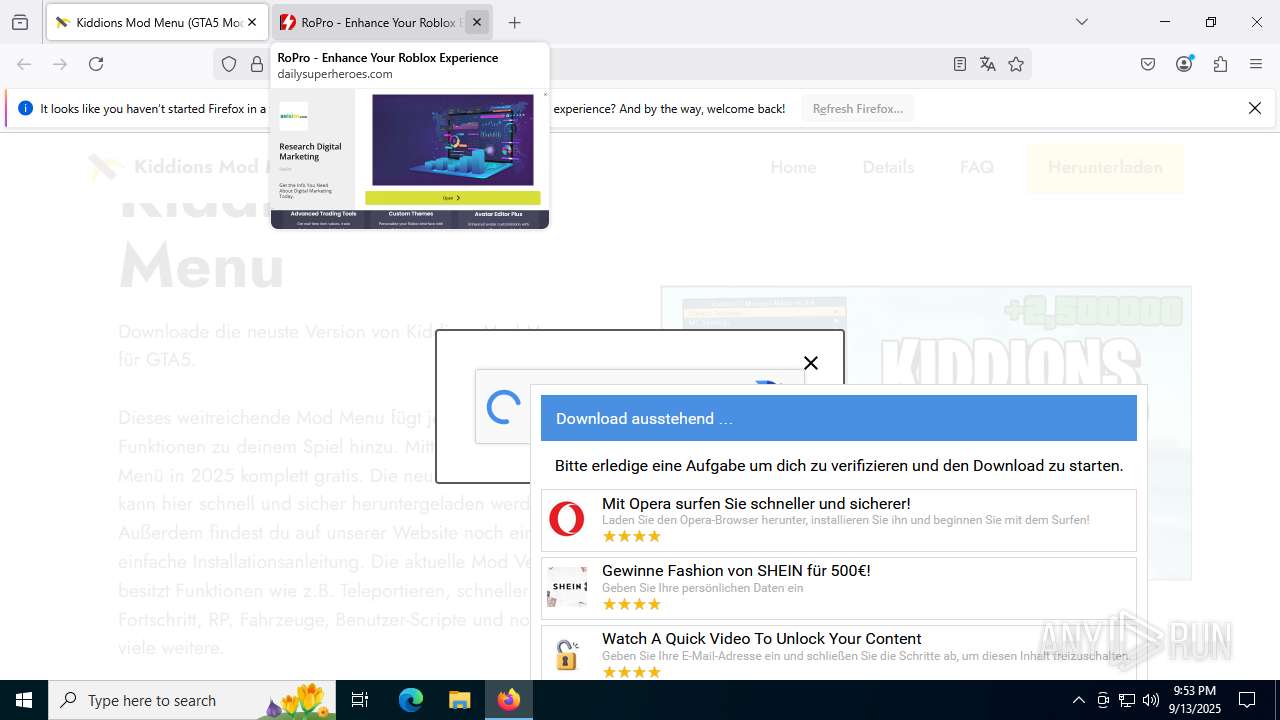Switch to the RoPro Roblox tab
Viewport: 1280px width, 720px height.
[368, 22]
